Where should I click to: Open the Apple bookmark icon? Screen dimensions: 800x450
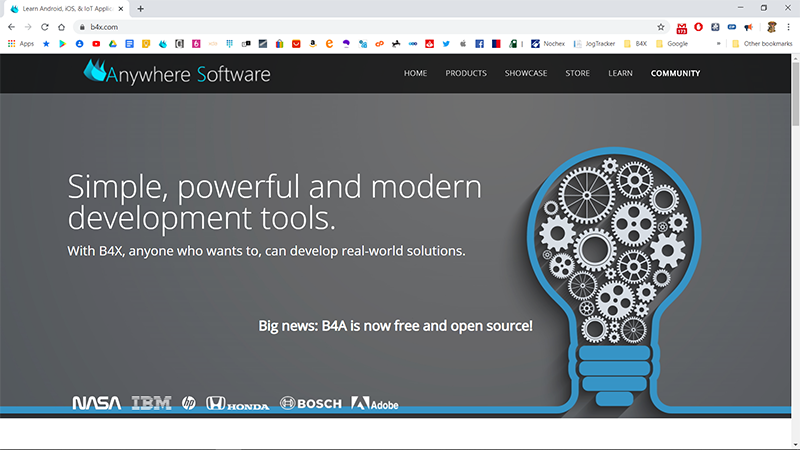pos(463,44)
